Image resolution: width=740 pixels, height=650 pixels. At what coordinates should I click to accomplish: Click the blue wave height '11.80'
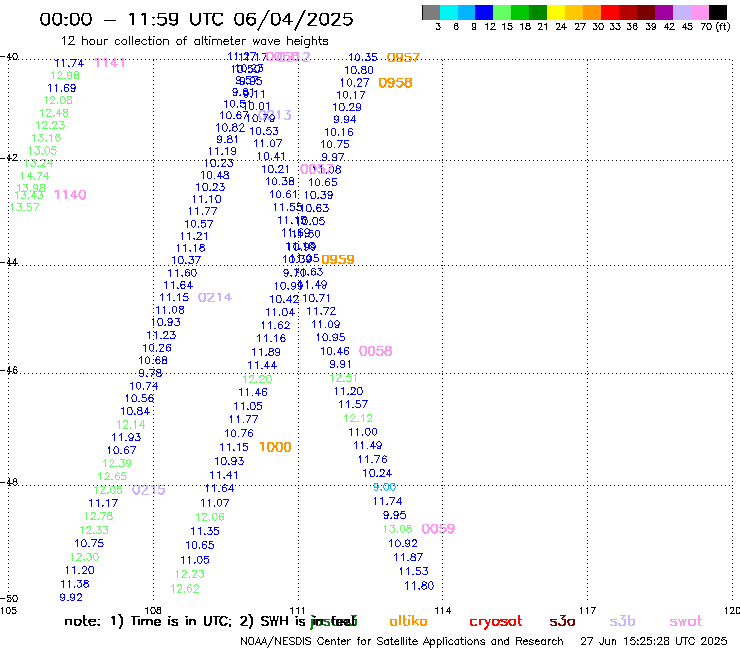coord(419,586)
